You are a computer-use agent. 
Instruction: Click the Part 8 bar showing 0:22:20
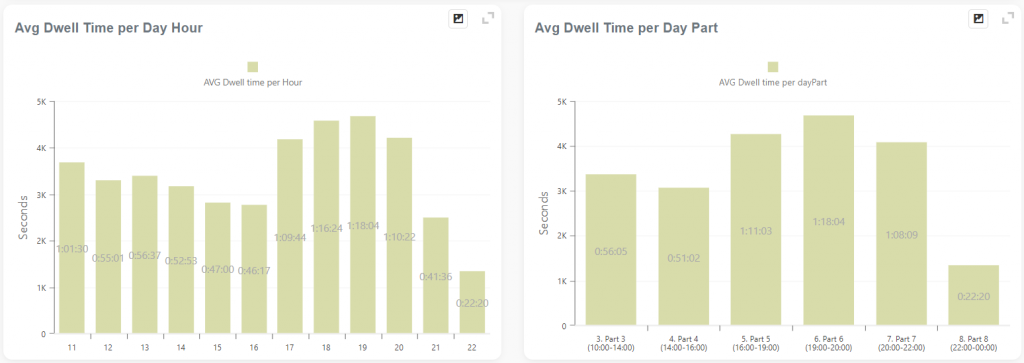coord(974,296)
